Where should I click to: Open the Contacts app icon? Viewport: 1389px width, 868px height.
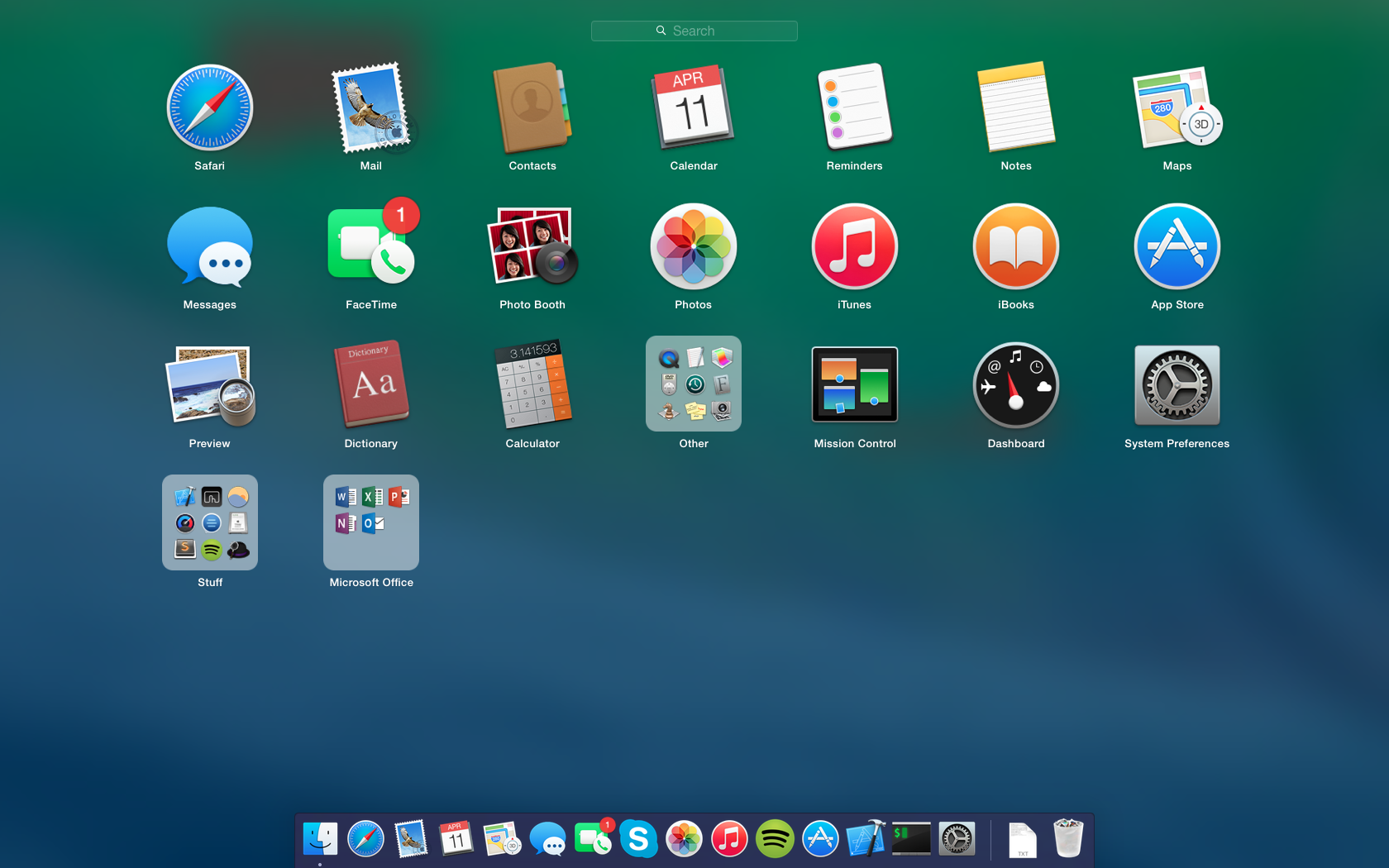tap(532, 107)
